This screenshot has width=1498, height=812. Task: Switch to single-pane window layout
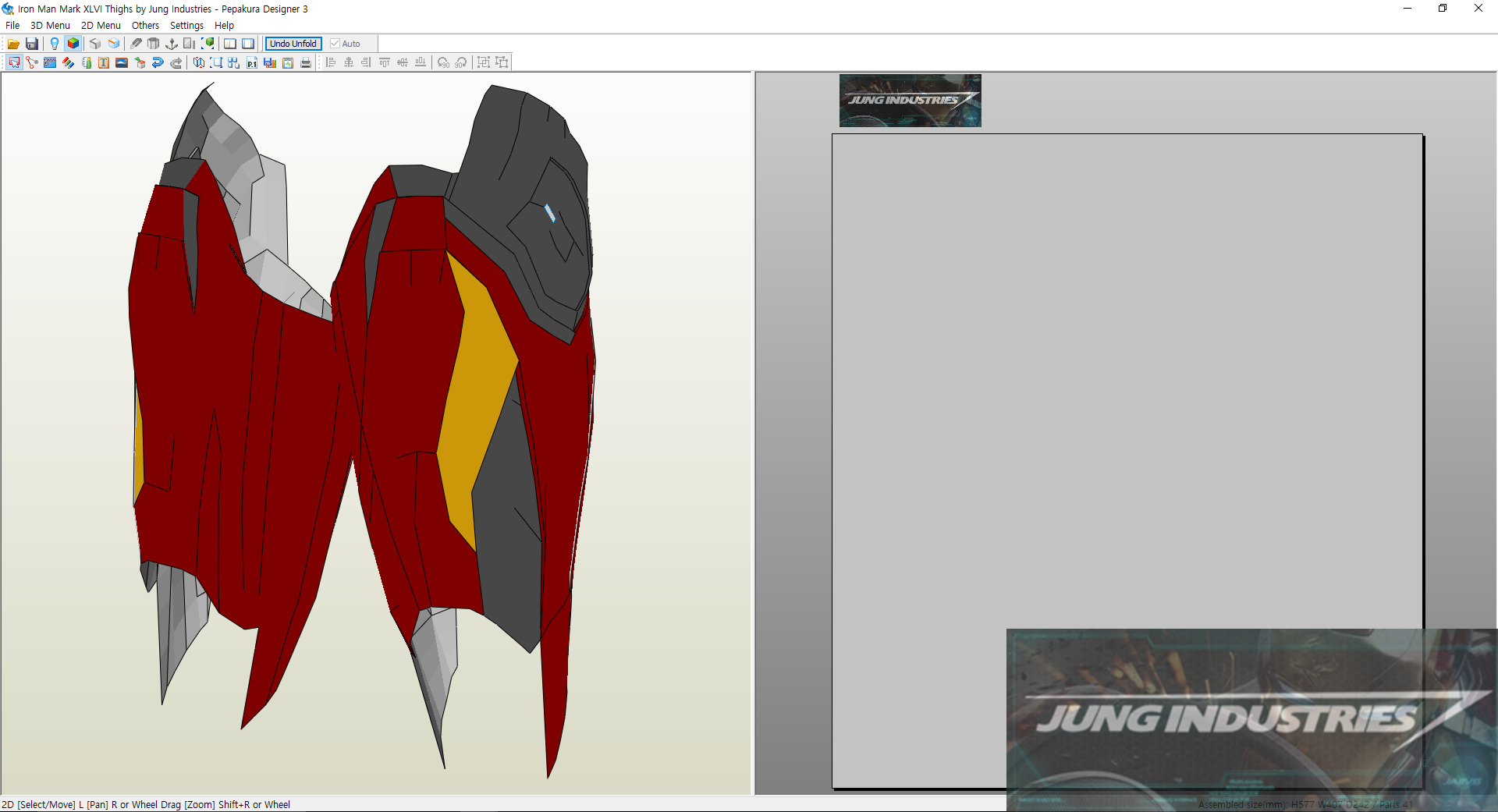click(x=248, y=44)
